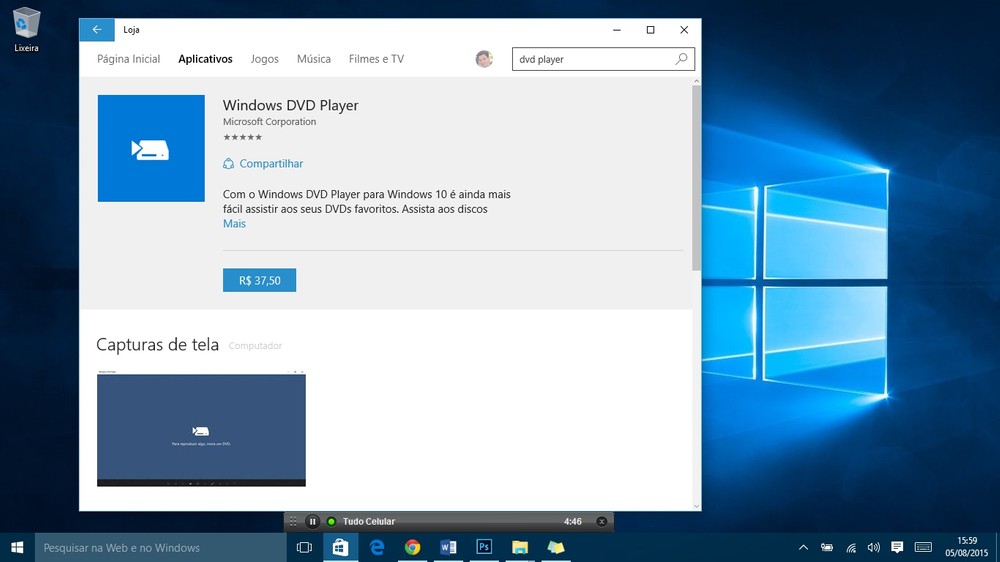Pause the Tudo Celular recording

(312, 521)
